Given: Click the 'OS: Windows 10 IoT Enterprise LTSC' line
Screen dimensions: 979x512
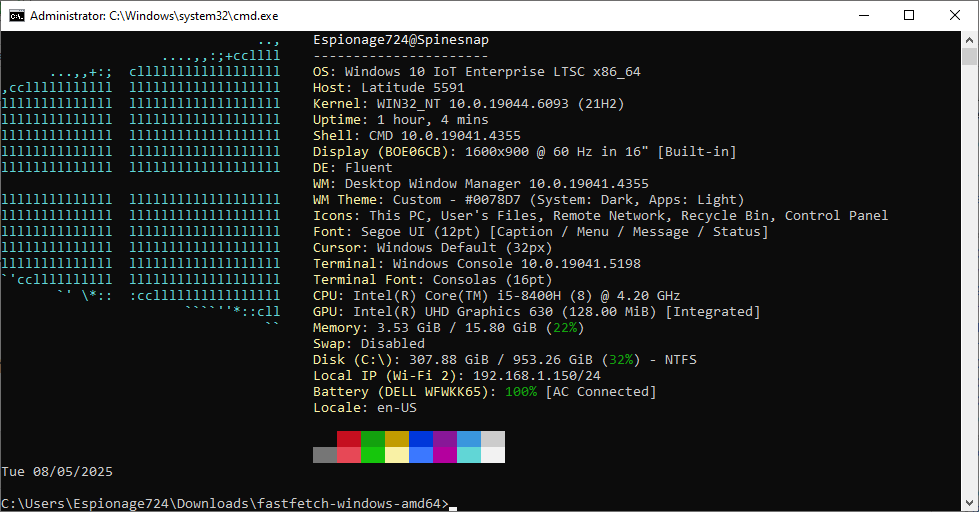Looking at the screenshot, I should coord(477,72).
